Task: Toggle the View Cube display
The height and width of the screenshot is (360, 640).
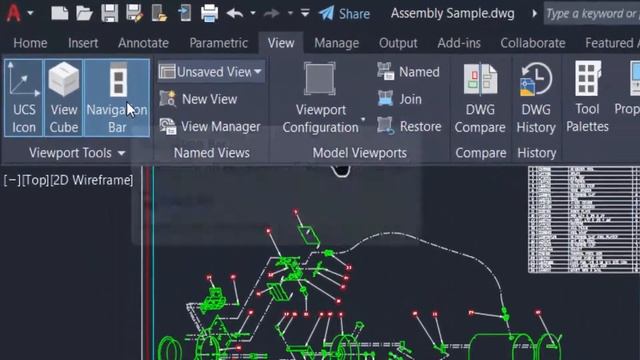Action: (x=64, y=98)
